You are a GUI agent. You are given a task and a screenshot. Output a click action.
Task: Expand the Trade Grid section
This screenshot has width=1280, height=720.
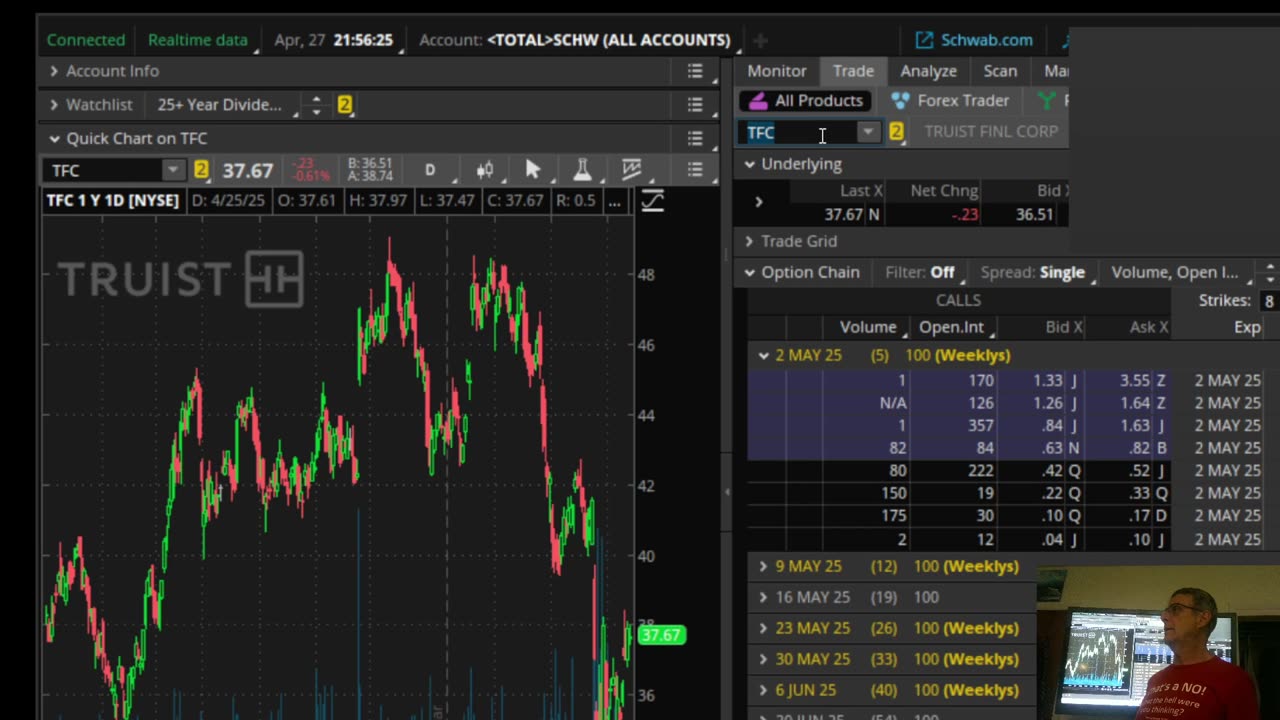(749, 241)
